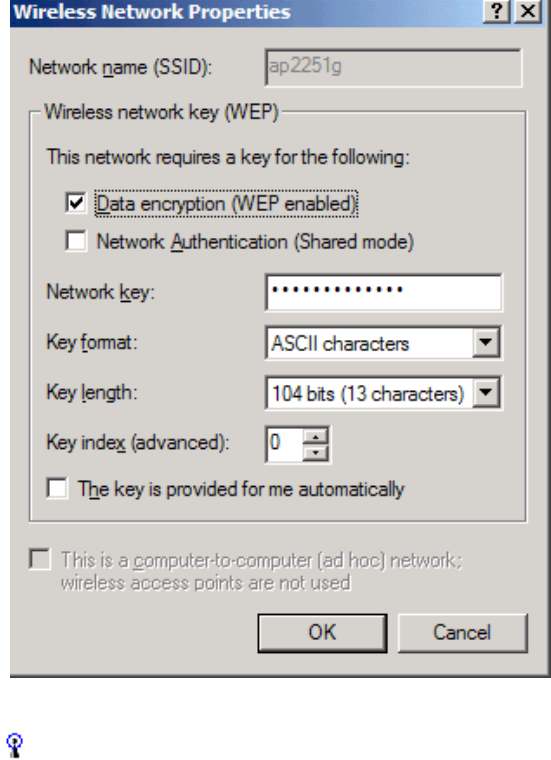The image size is (551, 760).
Task: Click the Cancel button
Action: [462, 633]
